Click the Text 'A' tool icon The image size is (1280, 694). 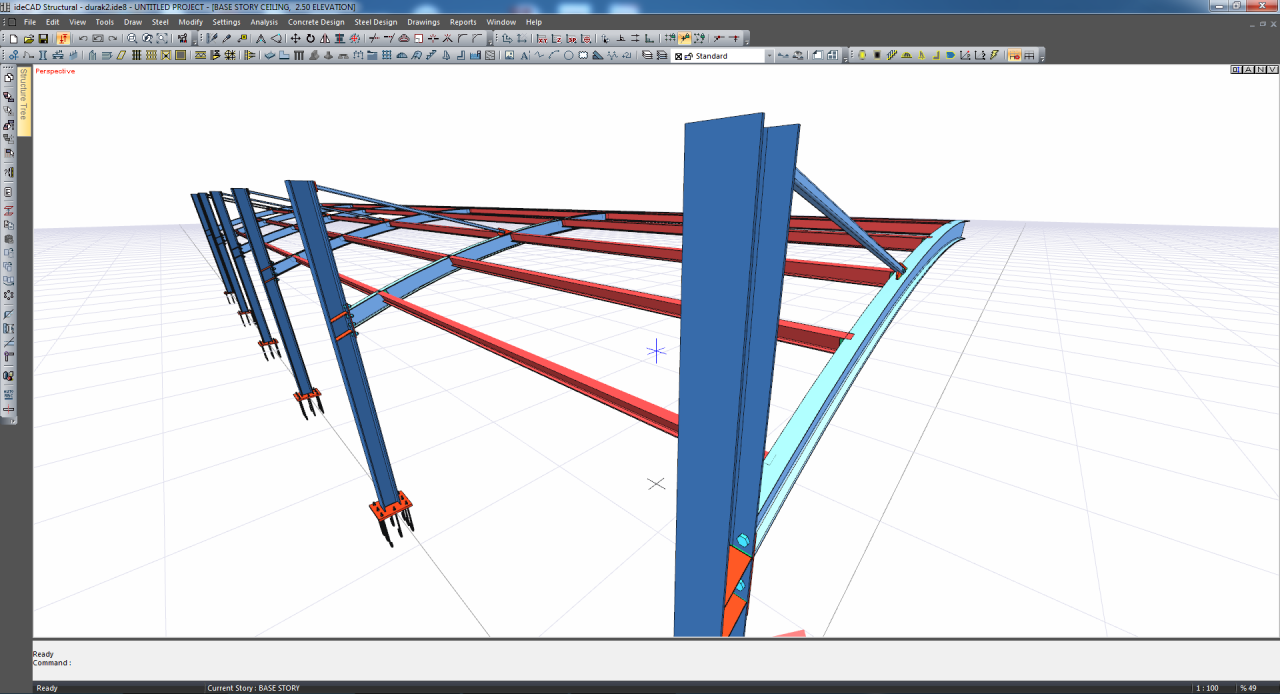(525, 55)
